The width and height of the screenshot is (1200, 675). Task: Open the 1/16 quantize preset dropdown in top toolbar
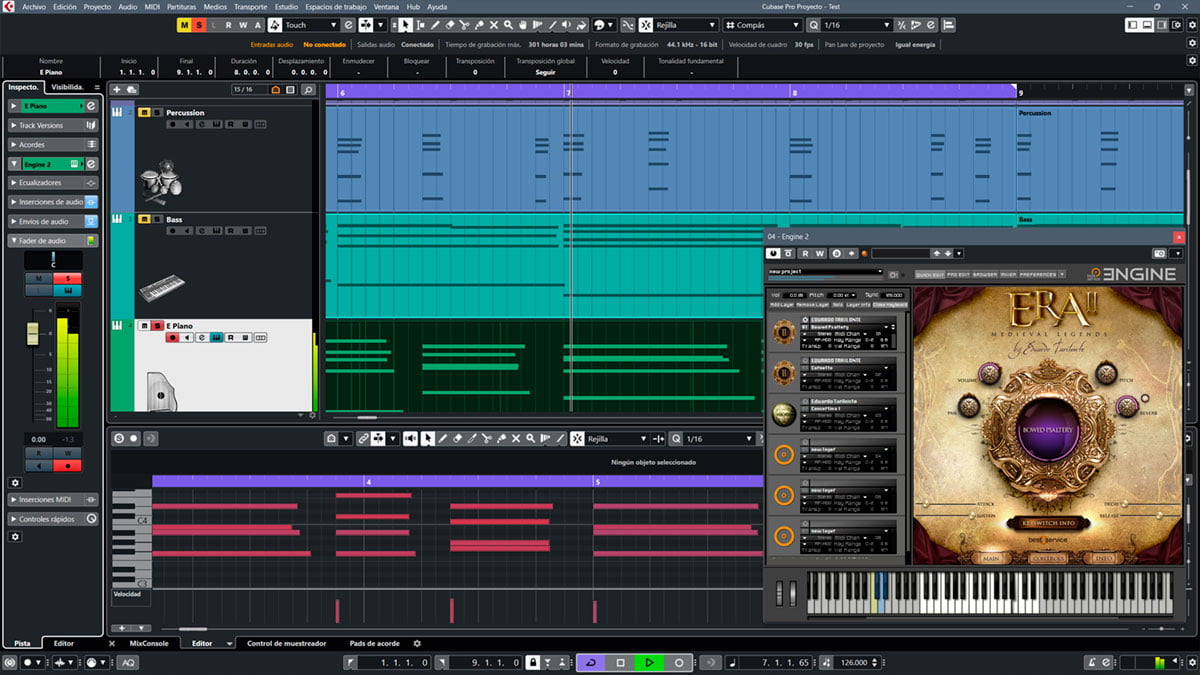coord(855,25)
